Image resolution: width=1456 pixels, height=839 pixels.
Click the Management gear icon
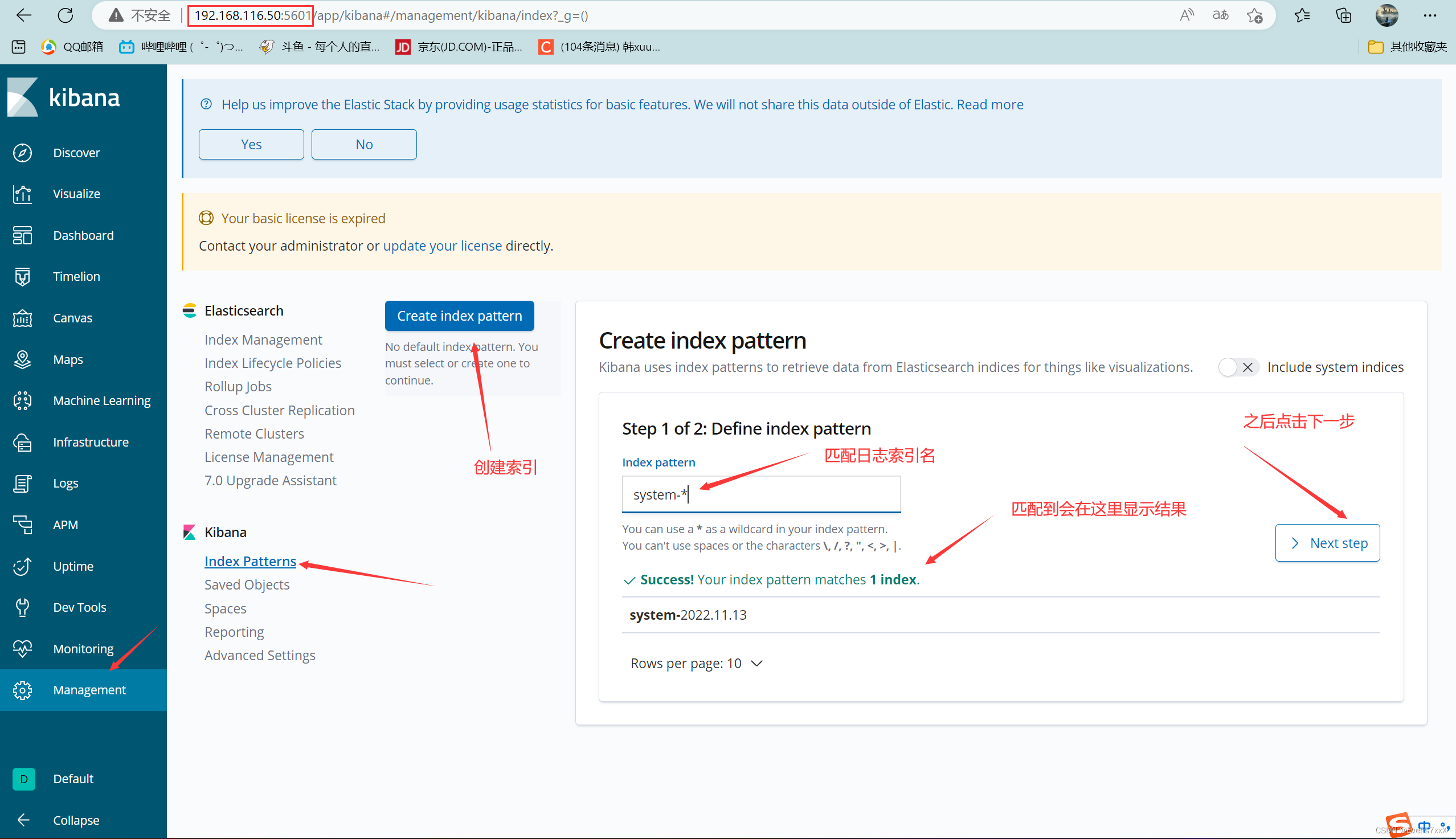pos(22,690)
